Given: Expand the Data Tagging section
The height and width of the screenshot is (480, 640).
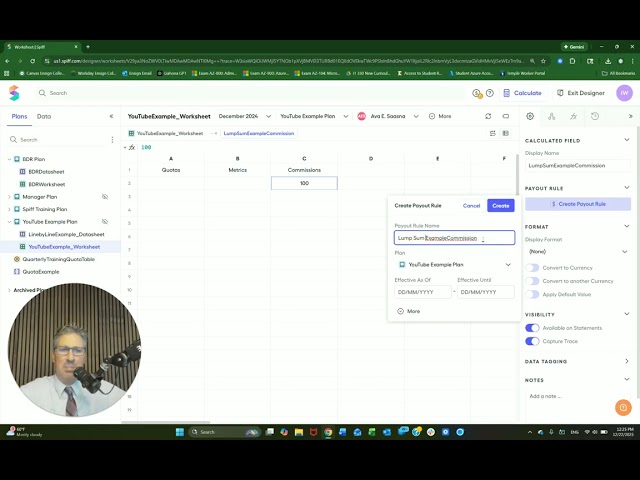Looking at the screenshot, I should click(x=627, y=361).
